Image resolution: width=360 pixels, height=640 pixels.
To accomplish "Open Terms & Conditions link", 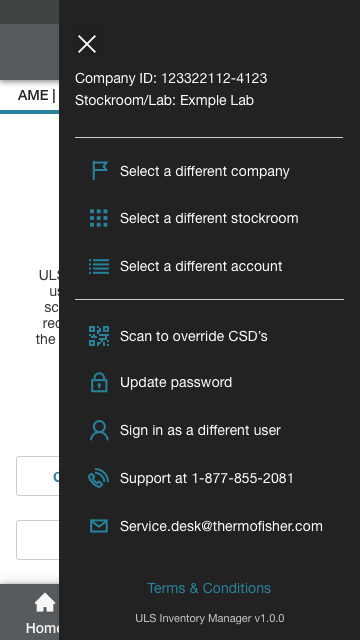I will 209,588.
